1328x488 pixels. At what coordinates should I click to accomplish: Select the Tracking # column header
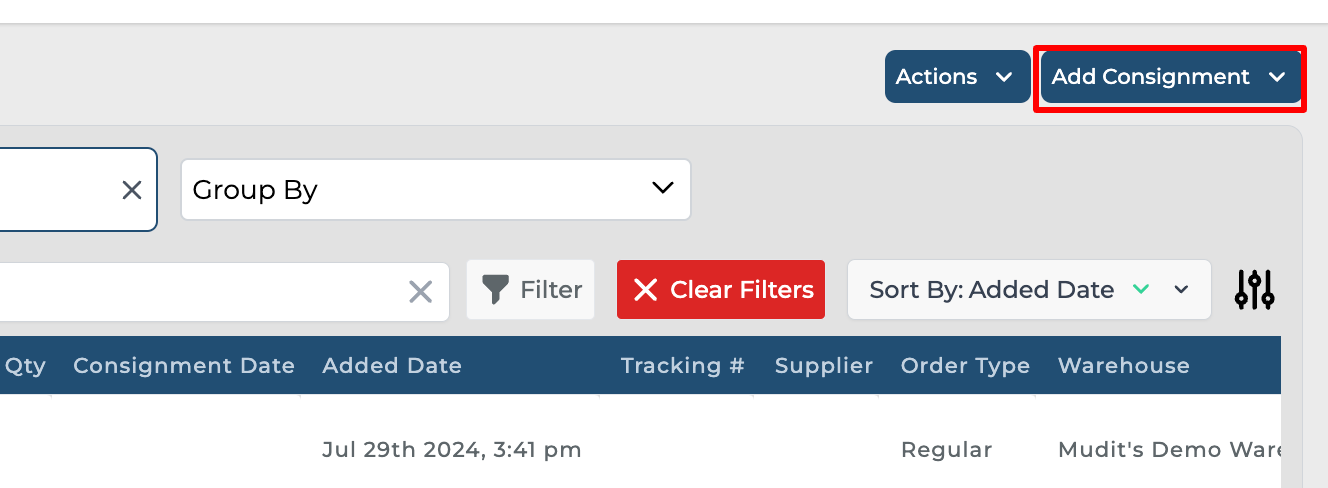tap(683, 366)
